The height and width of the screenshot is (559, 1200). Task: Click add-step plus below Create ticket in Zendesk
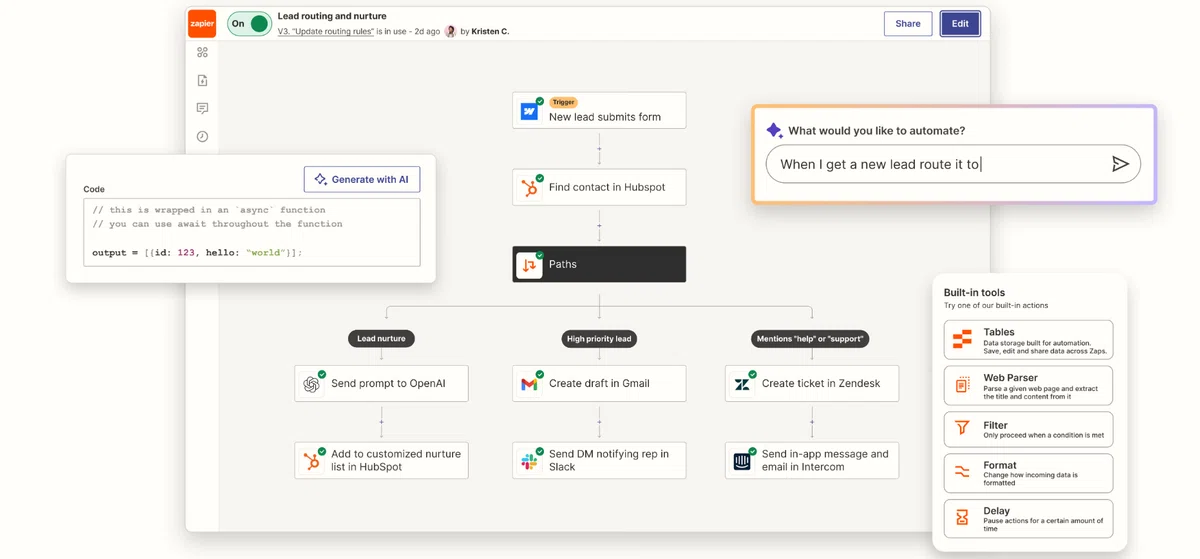tap(811, 422)
